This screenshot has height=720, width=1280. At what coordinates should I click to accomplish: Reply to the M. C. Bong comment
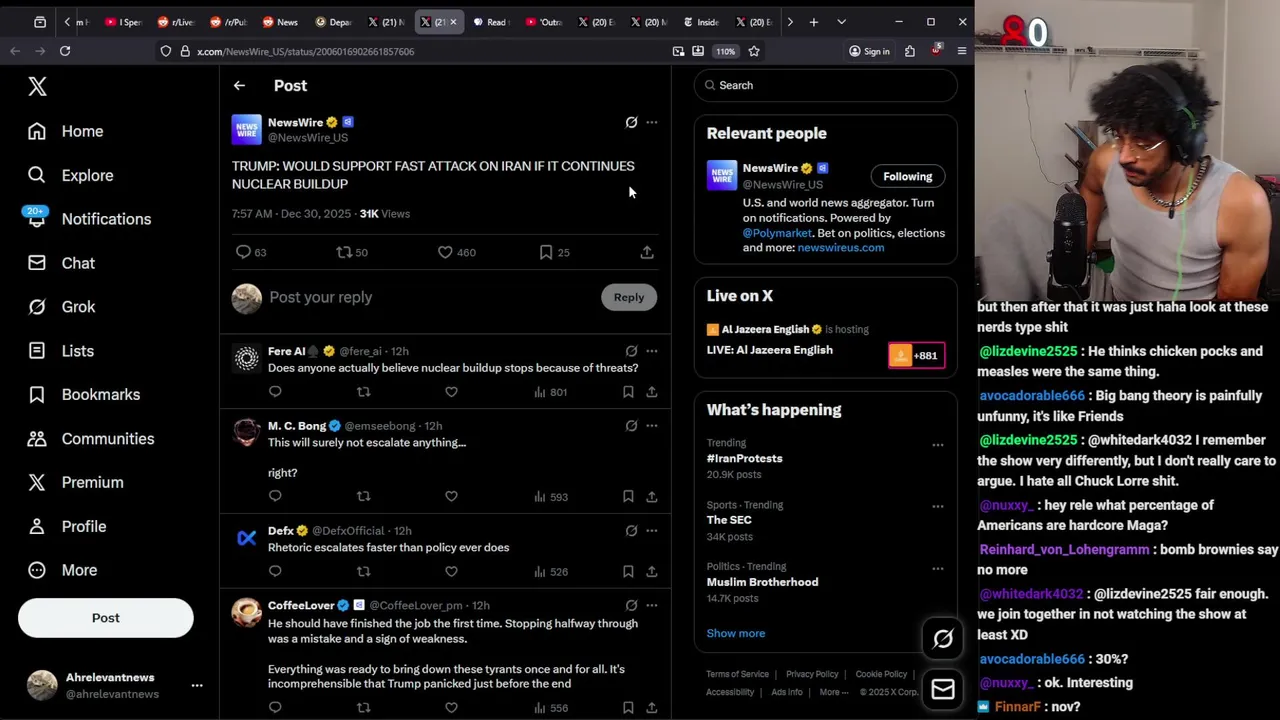275,496
